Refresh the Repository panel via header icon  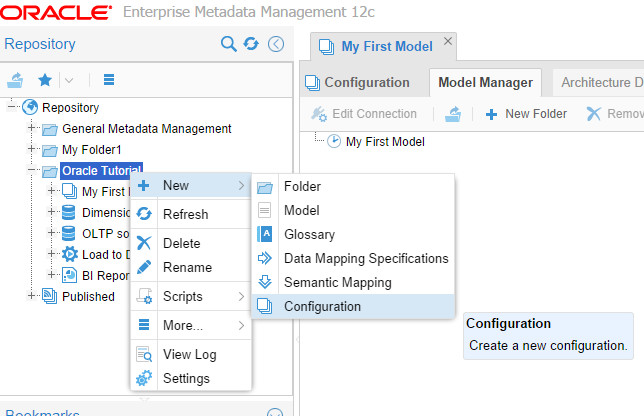(251, 44)
